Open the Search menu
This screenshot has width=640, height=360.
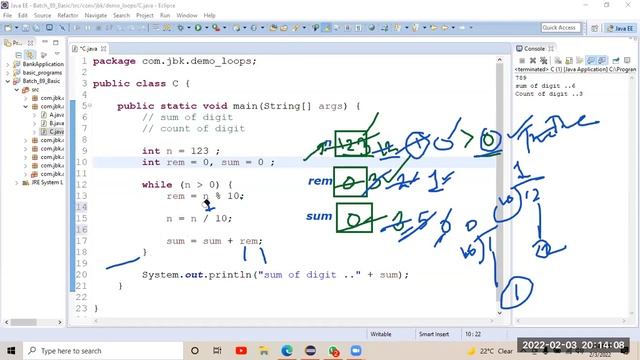(122, 15)
